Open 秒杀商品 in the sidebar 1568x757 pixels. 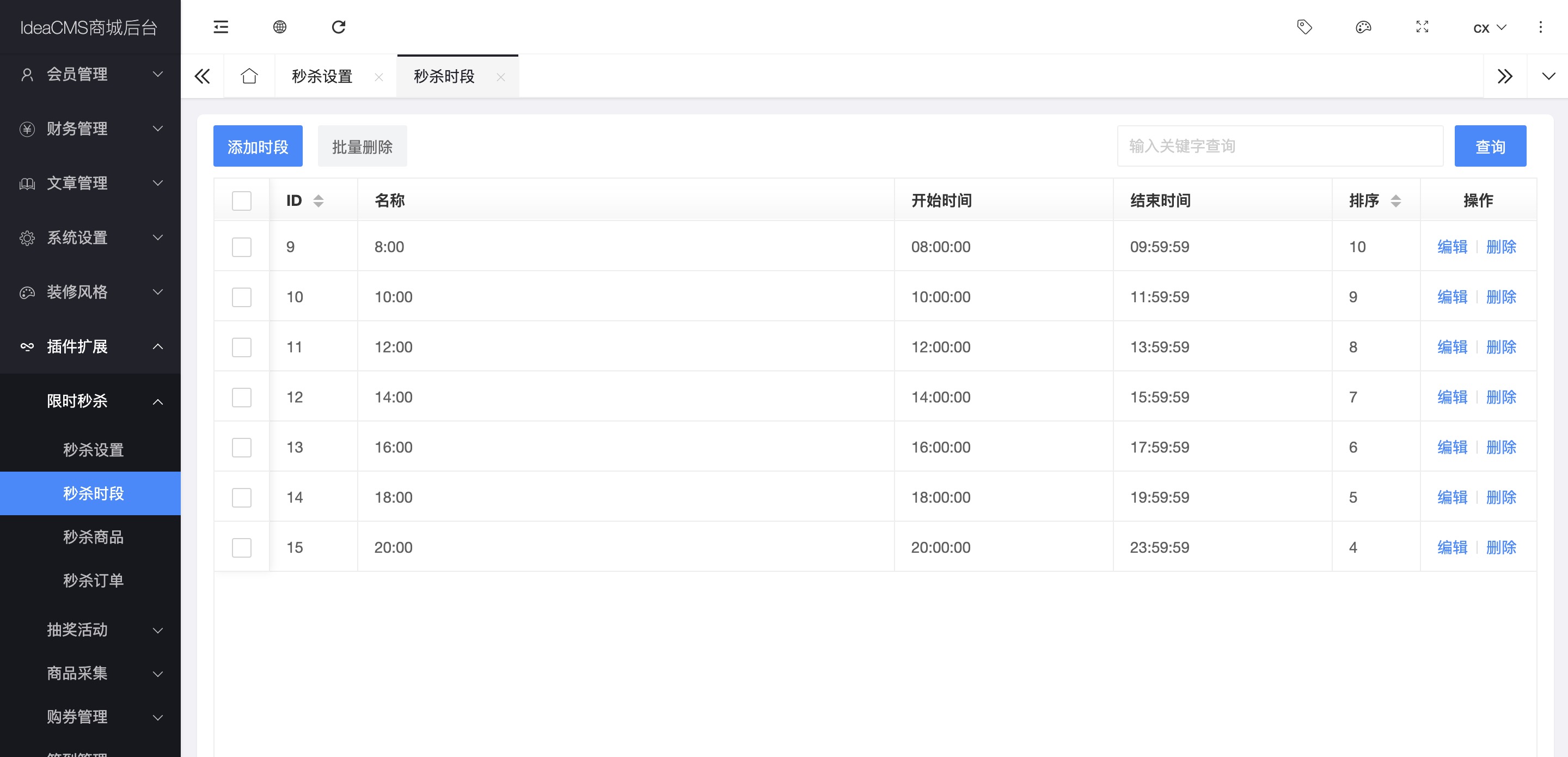pyautogui.click(x=93, y=536)
